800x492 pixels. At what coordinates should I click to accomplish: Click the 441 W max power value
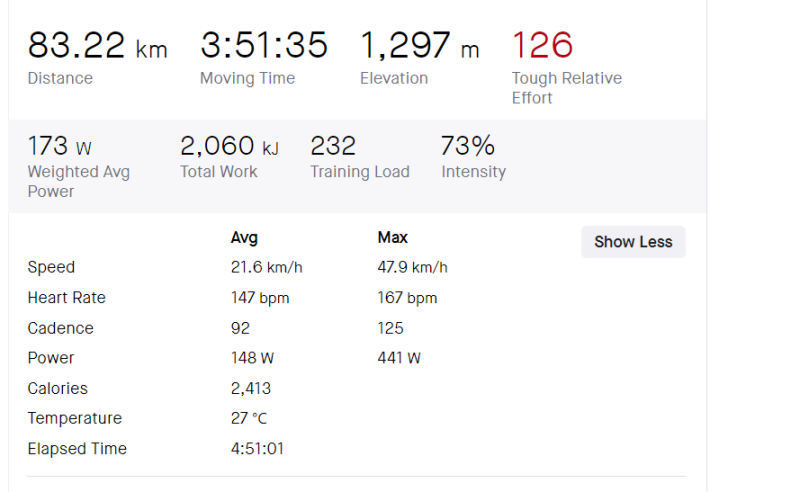(399, 358)
